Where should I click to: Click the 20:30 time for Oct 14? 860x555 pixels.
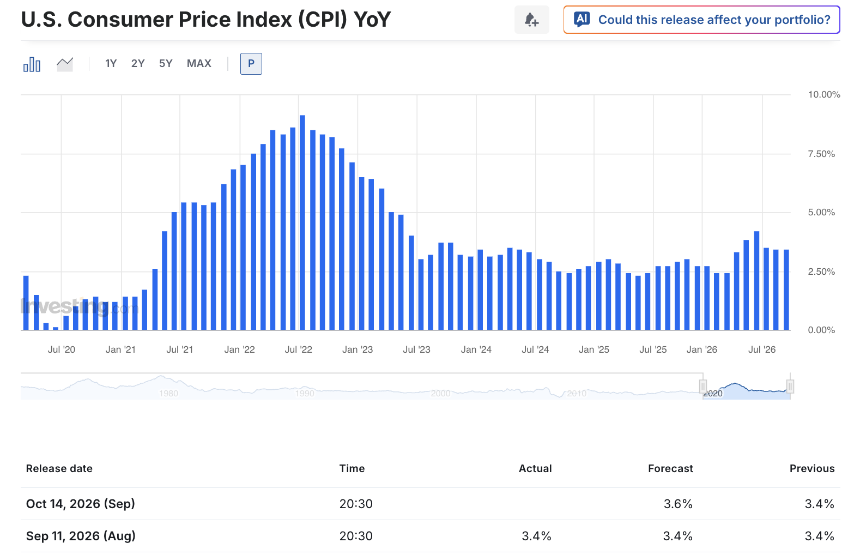pos(356,503)
